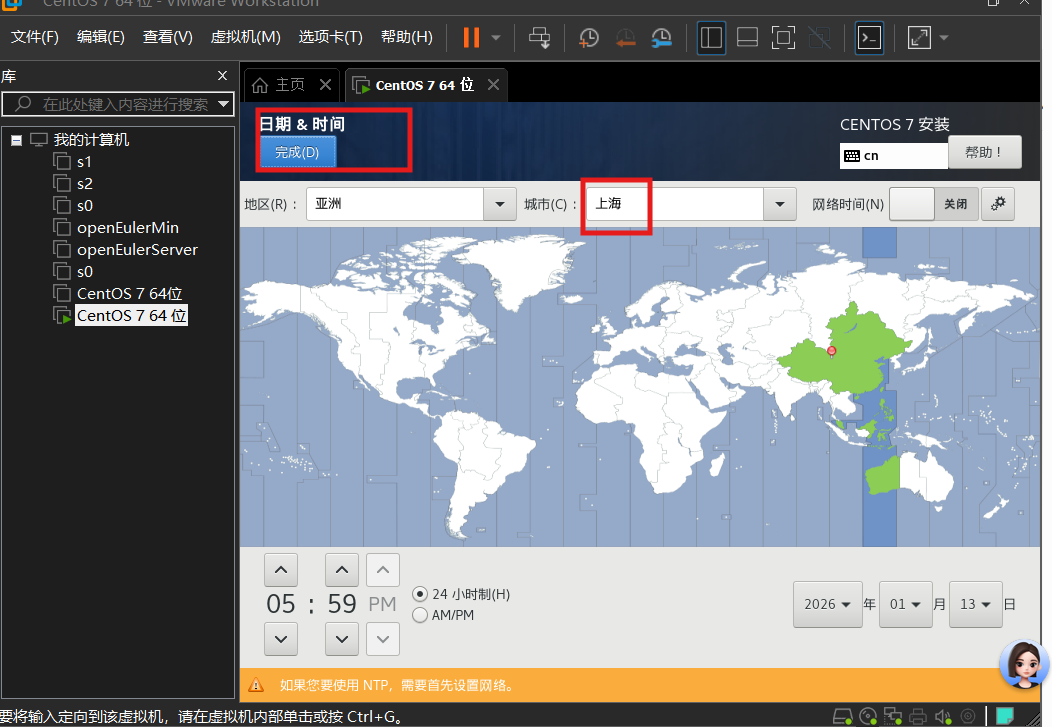The image size is (1052, 727).
Task: Click the Unity mode icon
Action: point(819,38)
